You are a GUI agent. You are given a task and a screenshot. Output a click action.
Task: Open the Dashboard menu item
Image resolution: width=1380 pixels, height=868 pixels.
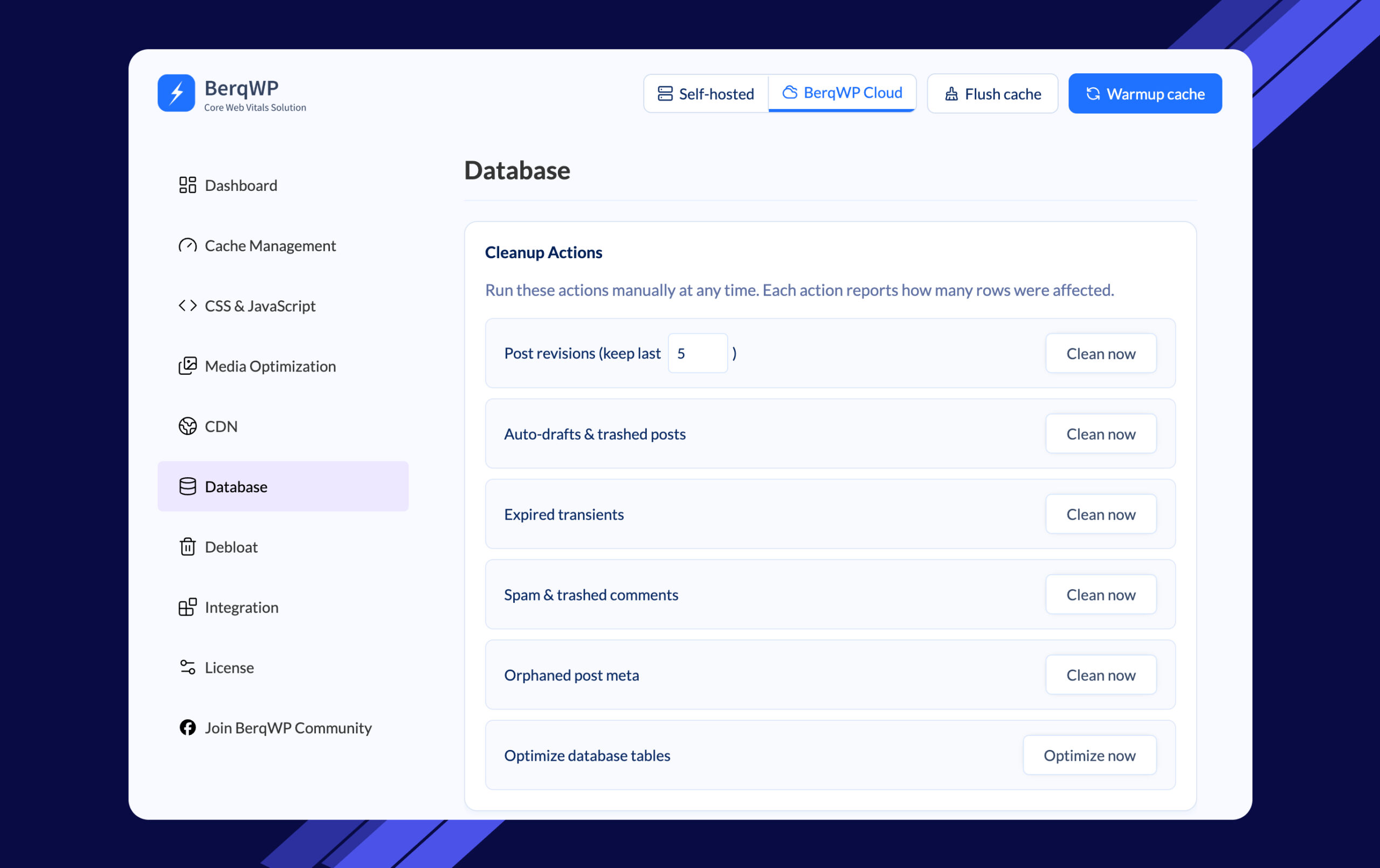coord(283,185)
